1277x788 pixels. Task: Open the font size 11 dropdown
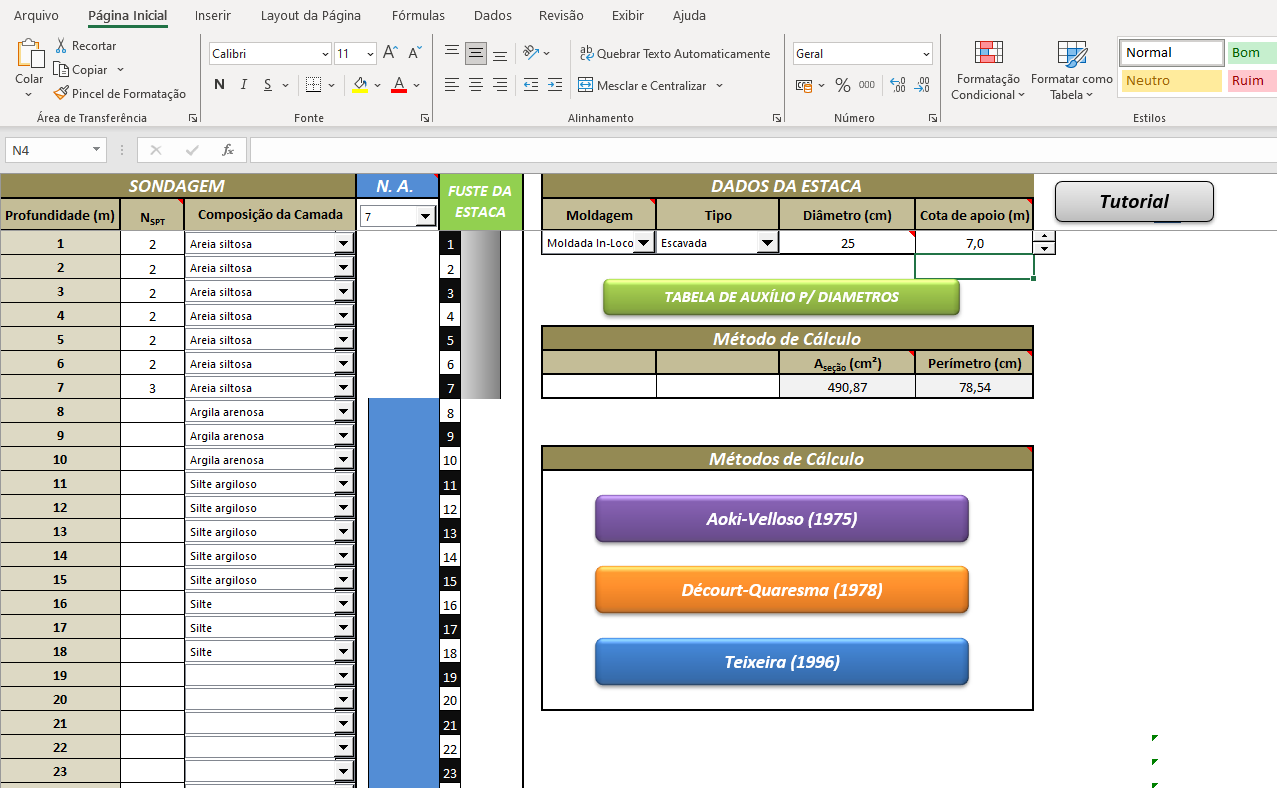[x=370, y=54]
